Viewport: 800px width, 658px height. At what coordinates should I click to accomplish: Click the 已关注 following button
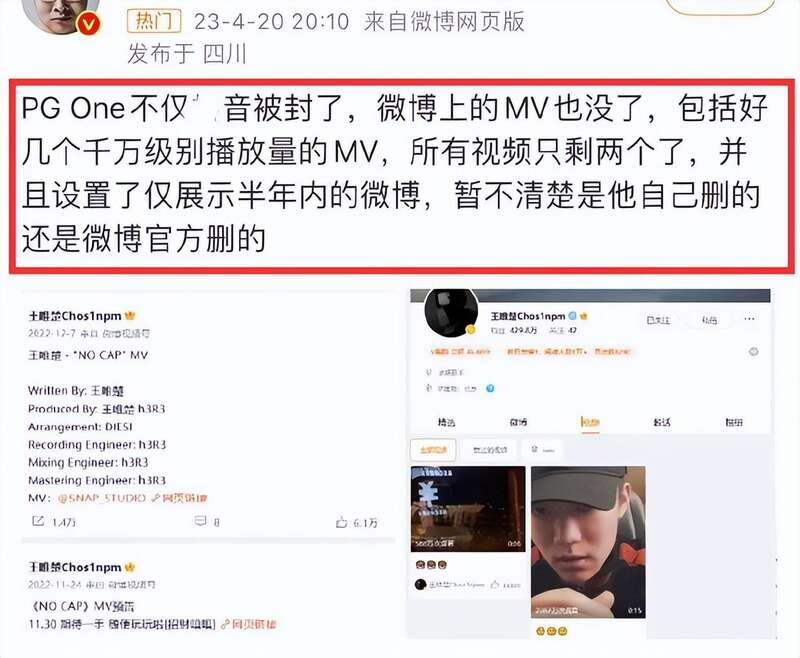[x=658, y=320]
